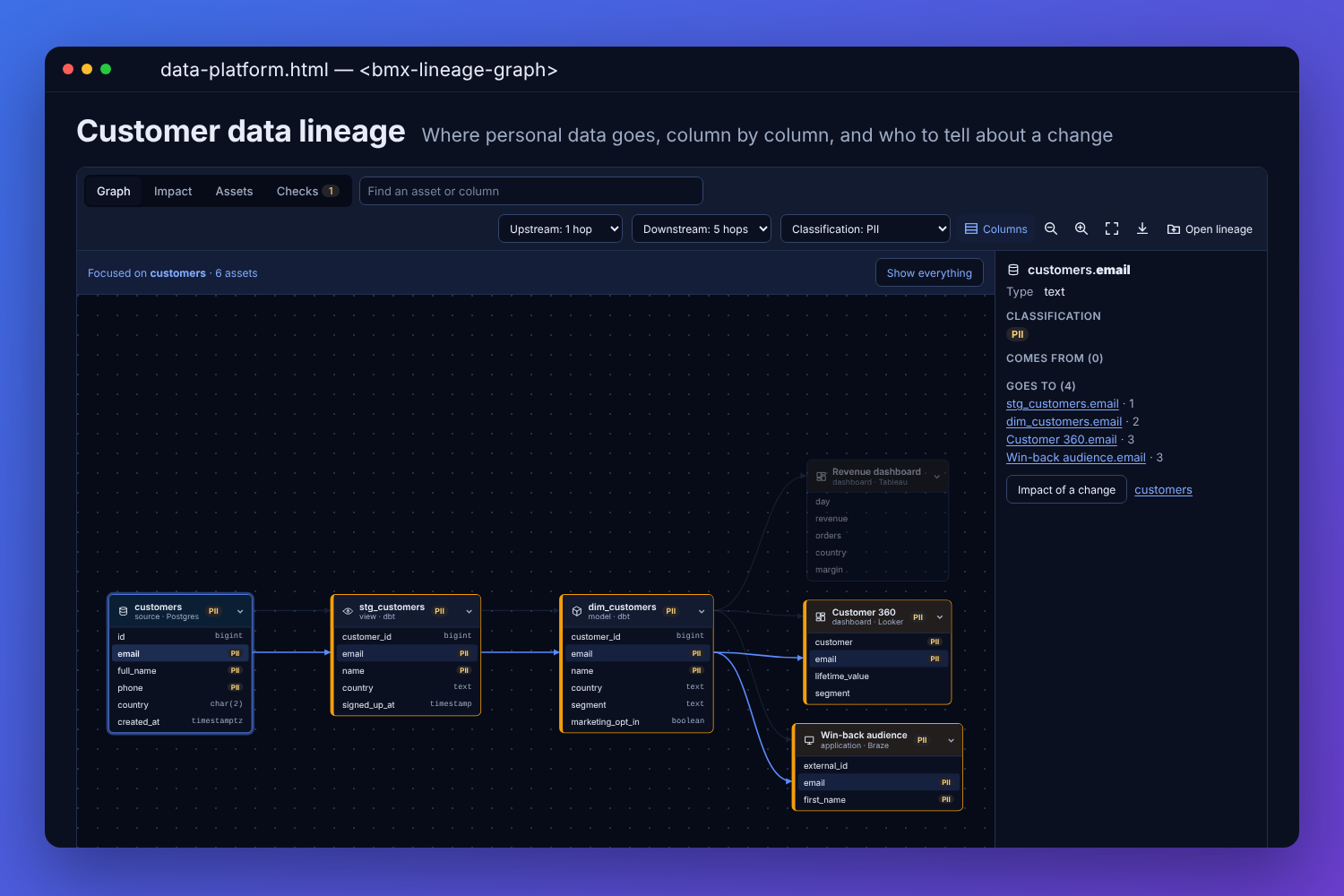The height and width of the screenshot is (896, 1344).
Task: Click the fit-to-screen icon
Action: click(x=1112, y=228)
